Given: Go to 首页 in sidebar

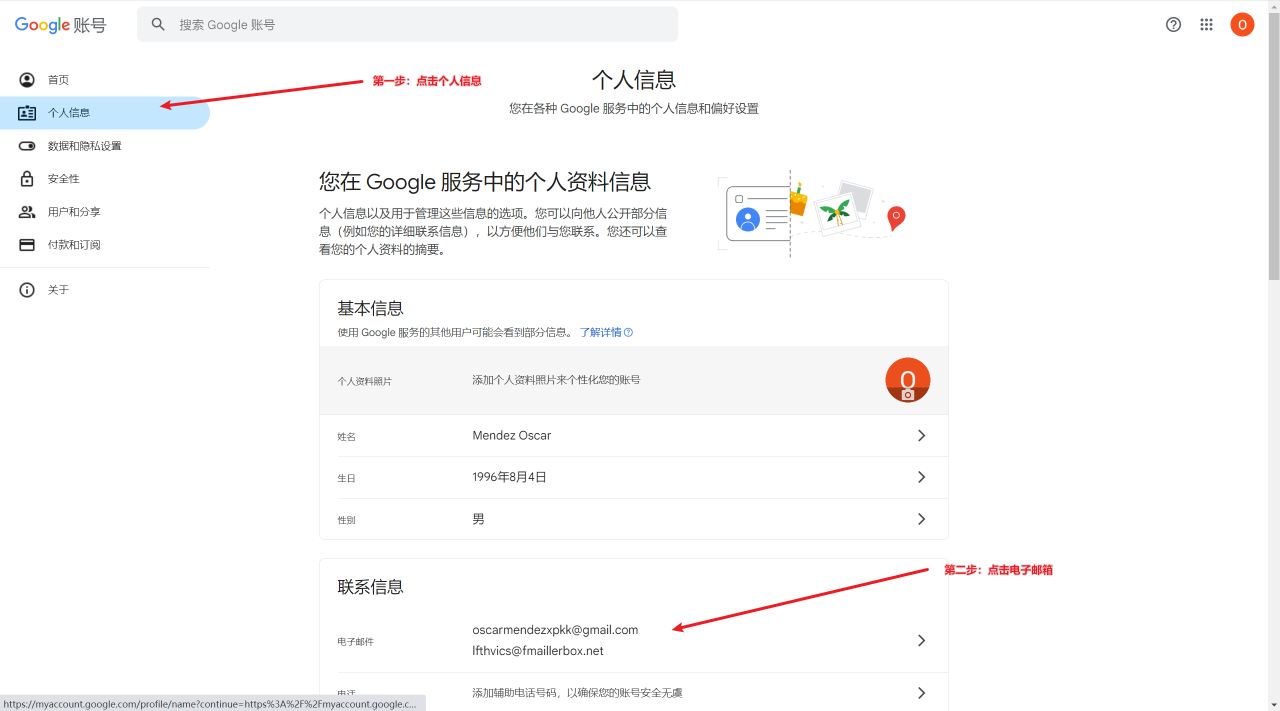Looking at the screenshot, I should (58, 80).
